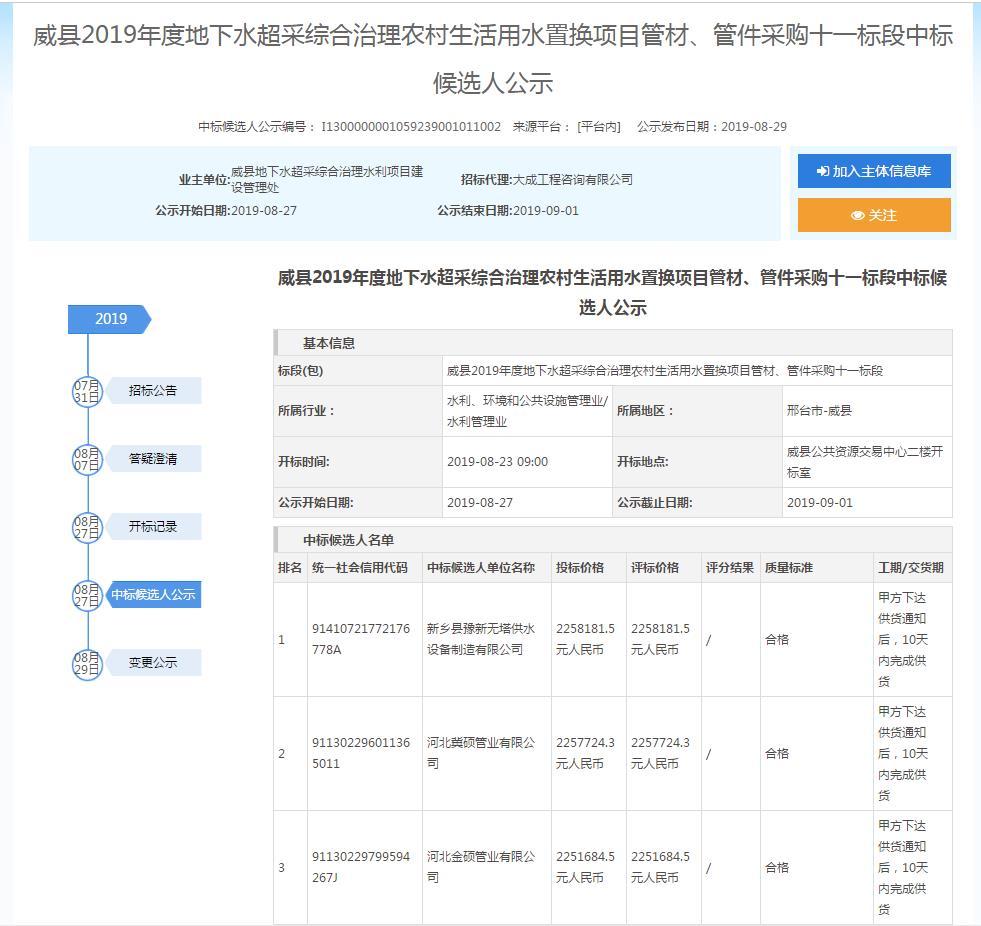Open the 答疑澄清 timeline step

point(153,459)
